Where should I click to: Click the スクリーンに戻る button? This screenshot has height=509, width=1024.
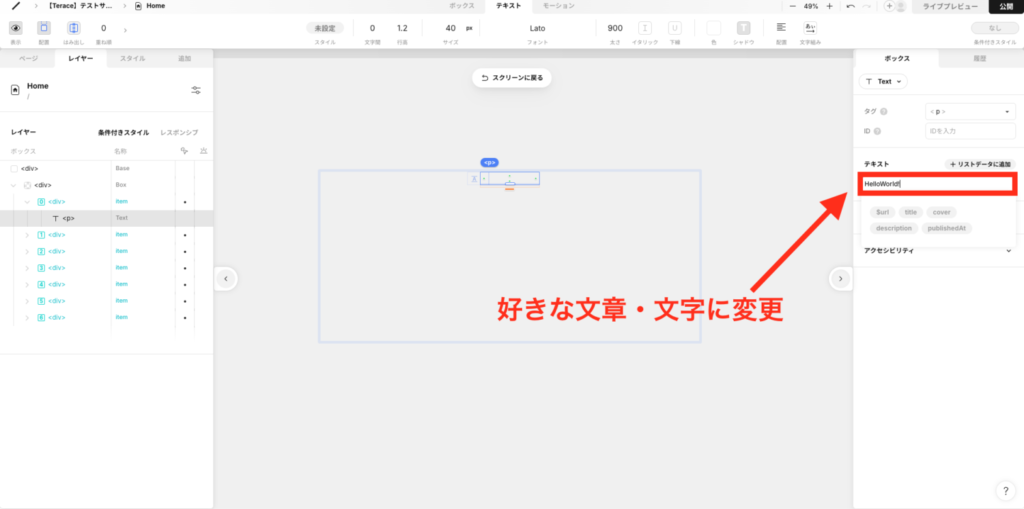[x=512, y=77]
